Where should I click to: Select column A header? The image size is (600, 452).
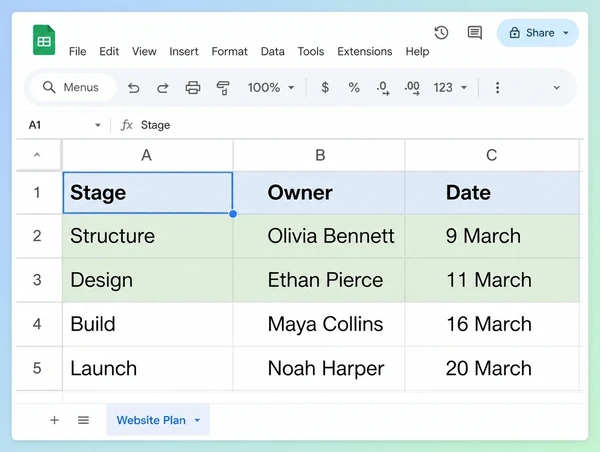point(147,155)
